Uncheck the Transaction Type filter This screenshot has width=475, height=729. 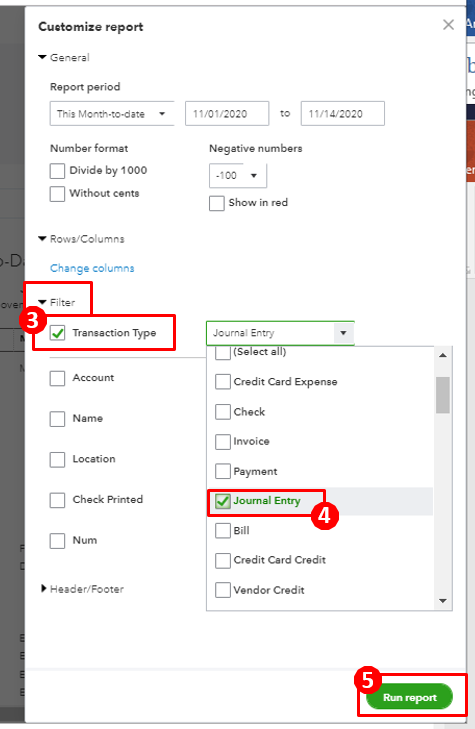coord(58,333)
